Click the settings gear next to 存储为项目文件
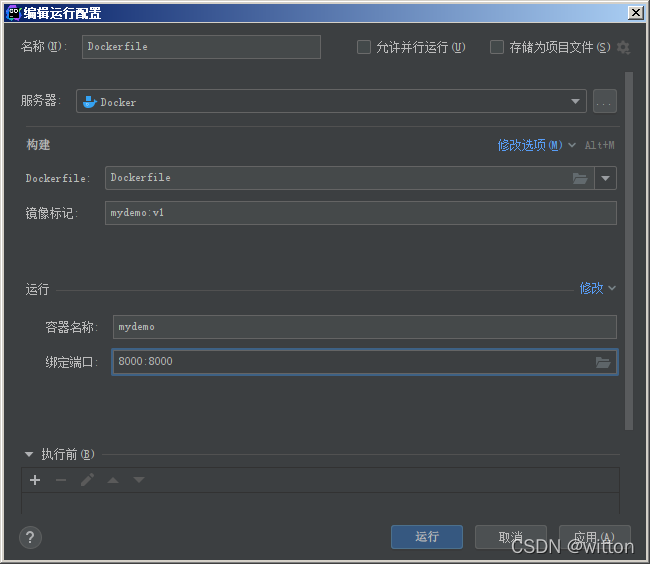This screenshot has width=650, height=564. tap(623, 47)
